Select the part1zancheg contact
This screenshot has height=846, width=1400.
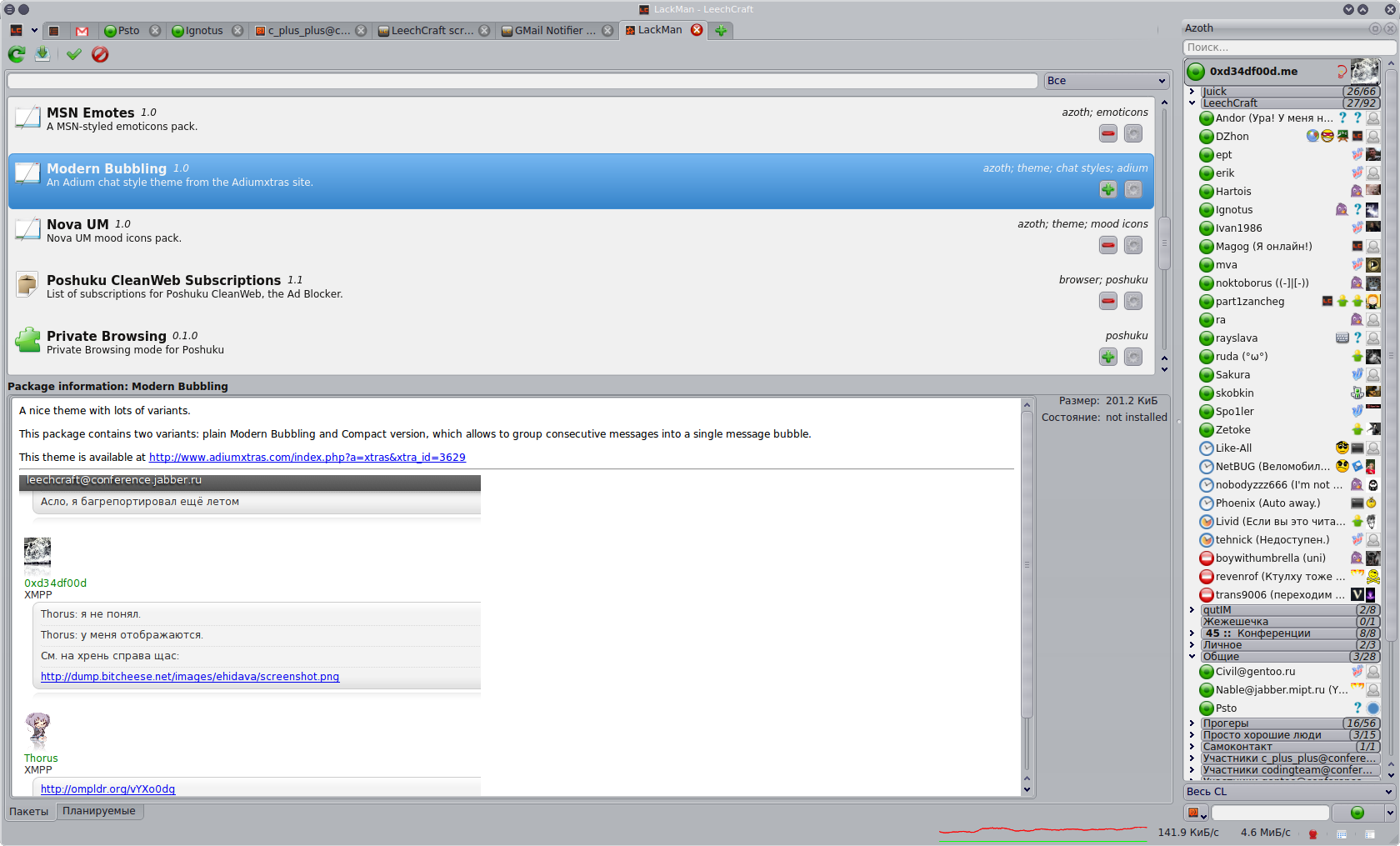pyautogui.click(x=1289, y=302)
